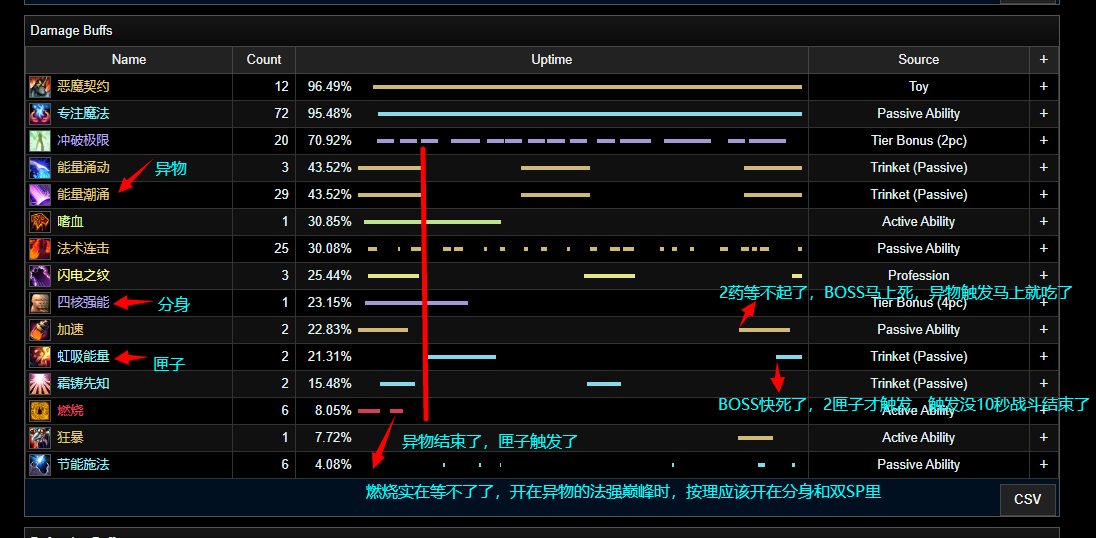Open the 能量涌动 buff name link
1096x538 pixels.
click(83, 168)
